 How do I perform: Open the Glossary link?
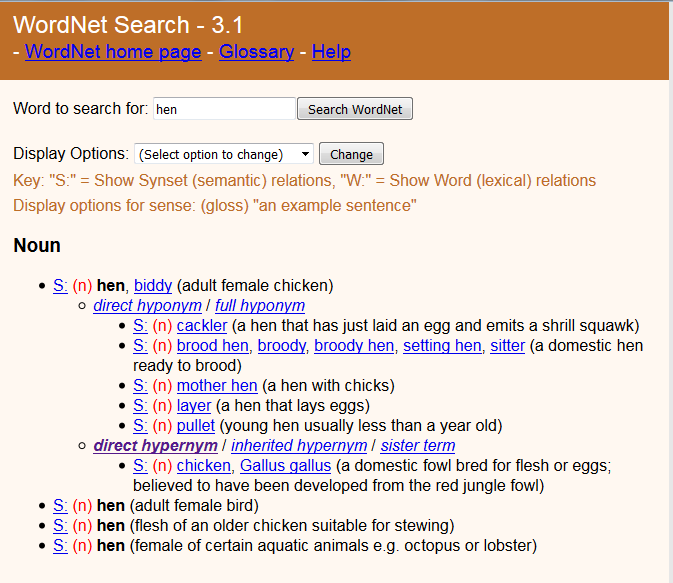256,52
